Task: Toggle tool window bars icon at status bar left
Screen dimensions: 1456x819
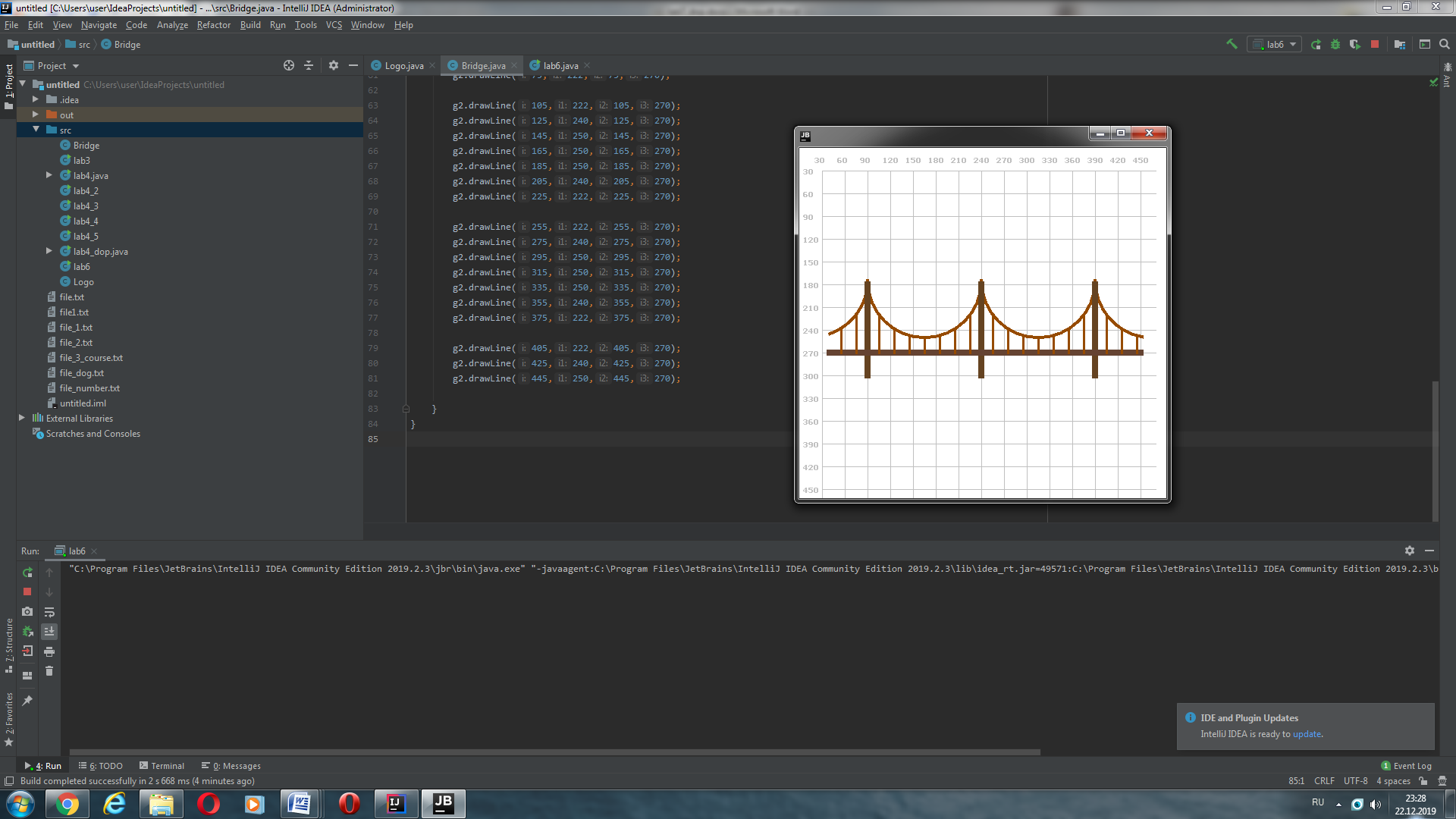Action: [8, 781]
